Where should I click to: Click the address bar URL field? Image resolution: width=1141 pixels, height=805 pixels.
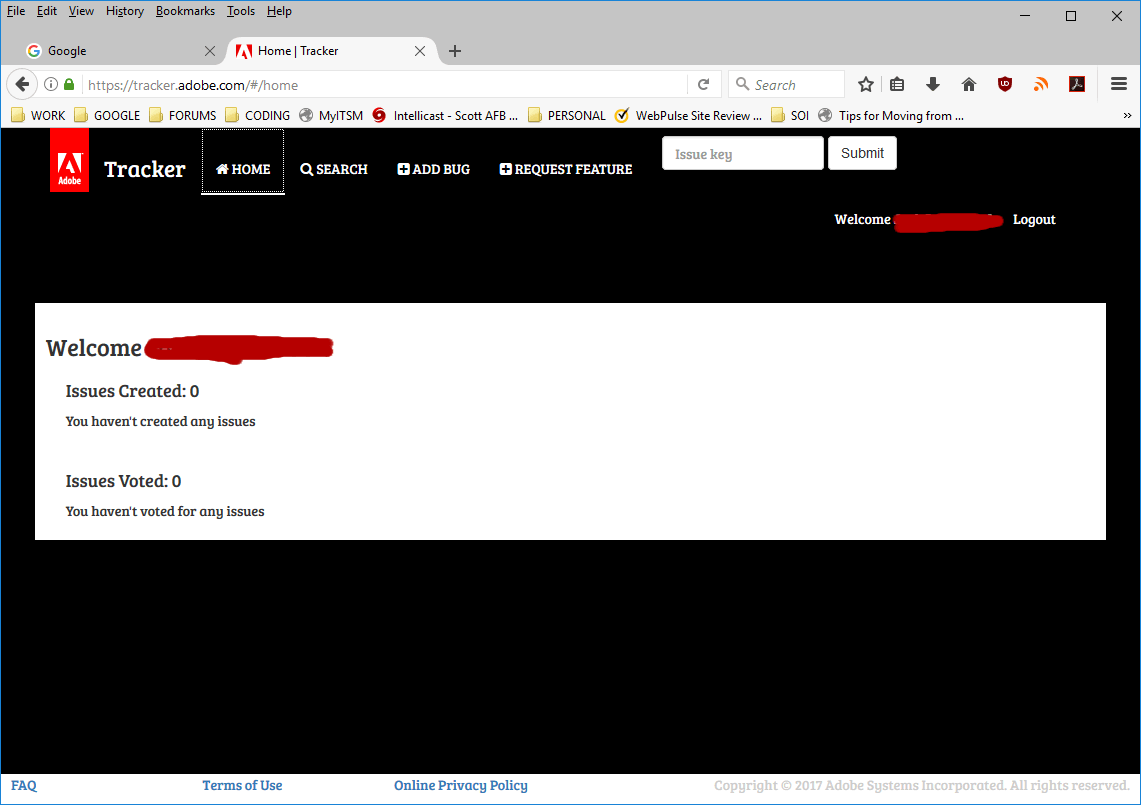(386, 85)
